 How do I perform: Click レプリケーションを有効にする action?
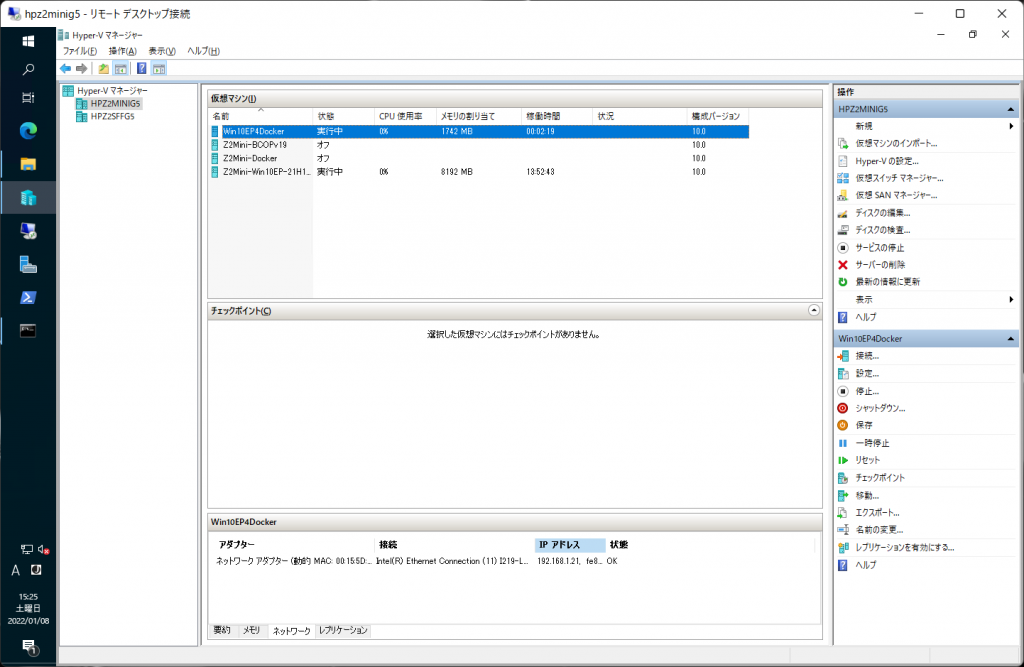(904, 547)
